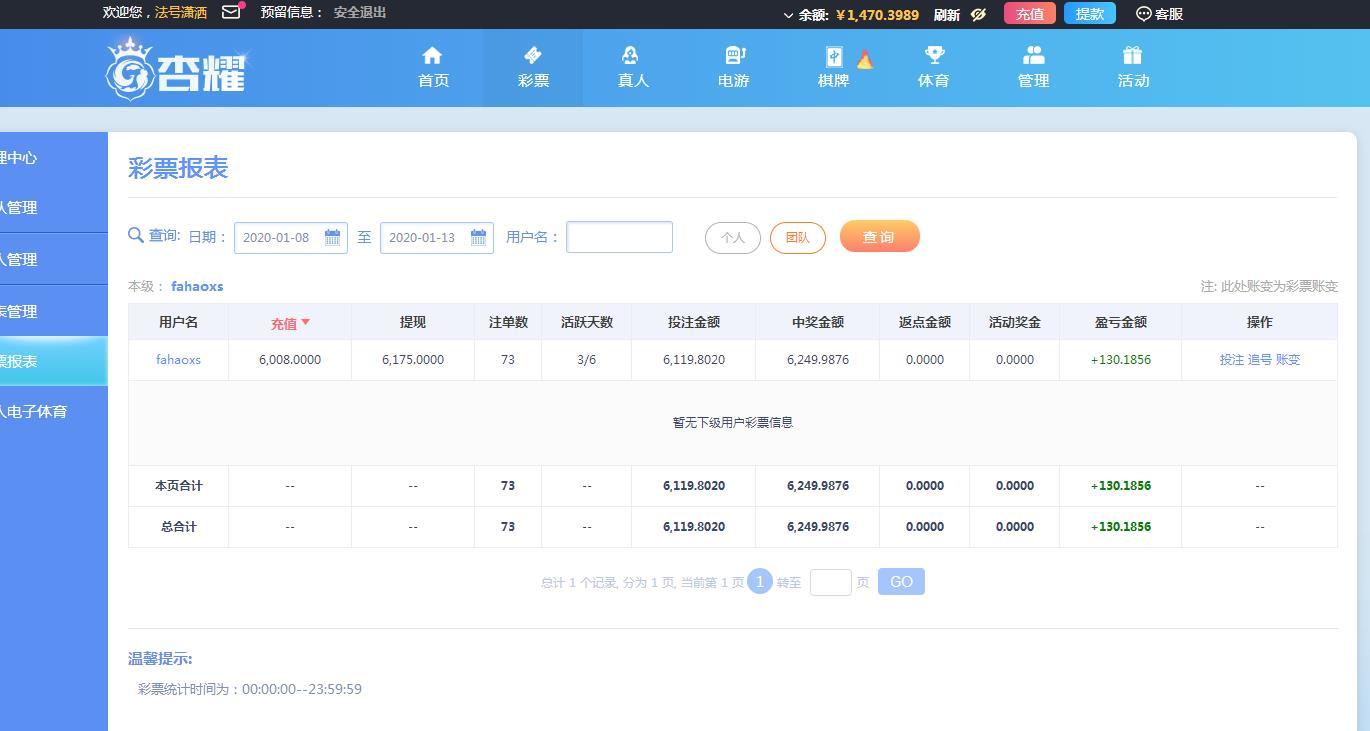Open user fahaoxs link in table row
Viewport: 1370px width, 731px height.
pos(178,360)
